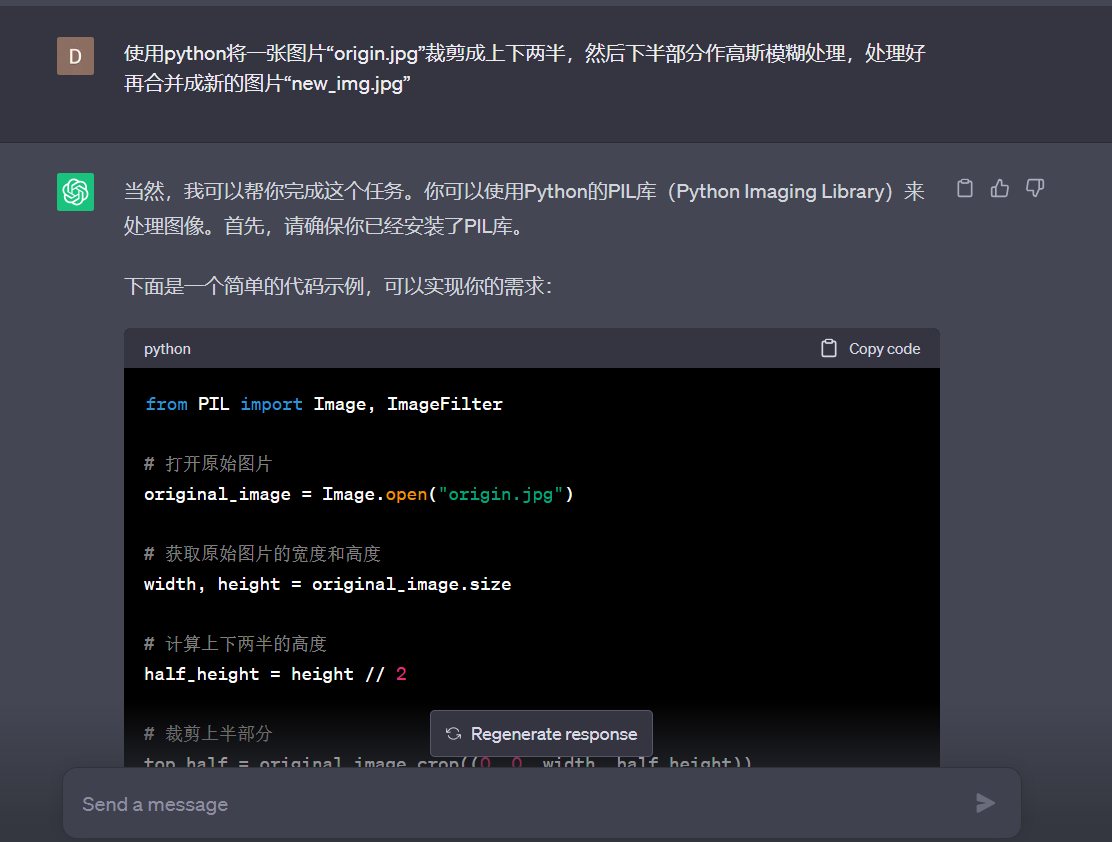1112x842 pixels.
Task: Give positive feedback using the like icon
Action: (x=1000, y=188)
